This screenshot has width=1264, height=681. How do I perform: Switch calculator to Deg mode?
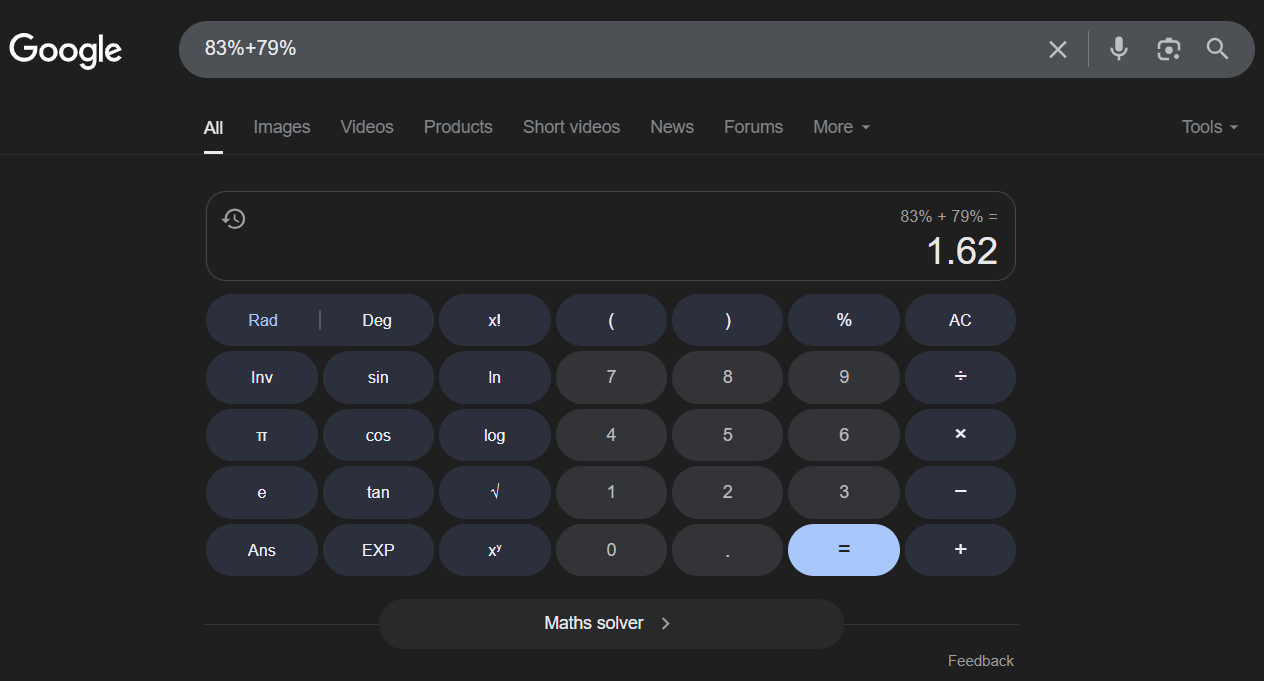[377, 320]
